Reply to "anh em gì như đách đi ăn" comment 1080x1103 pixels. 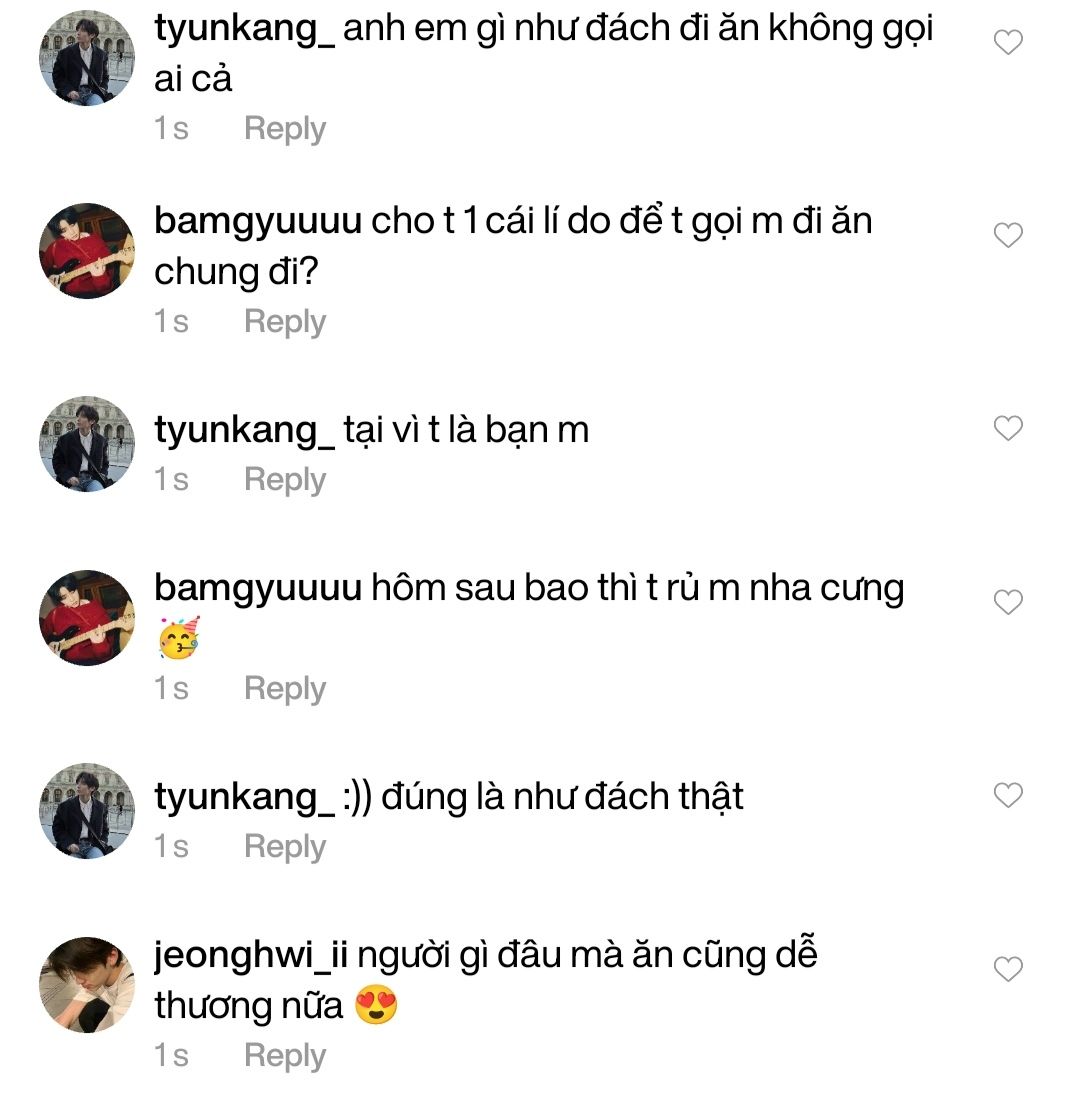point(285,129)
